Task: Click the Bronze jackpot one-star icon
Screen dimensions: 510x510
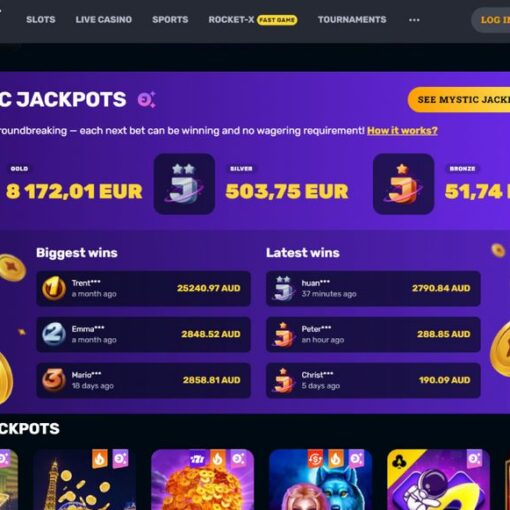Action: pyautogui.click(x=403, y=184)
